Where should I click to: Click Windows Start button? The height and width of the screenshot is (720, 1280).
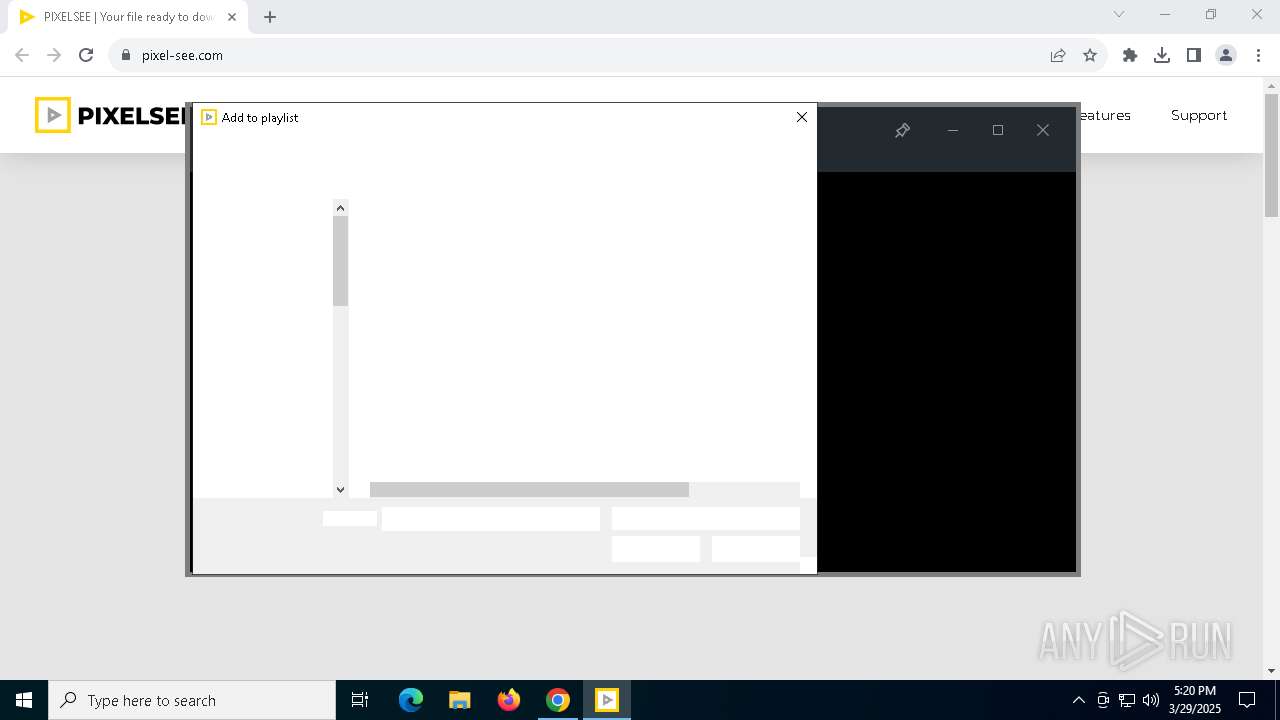tap(24, 700)
